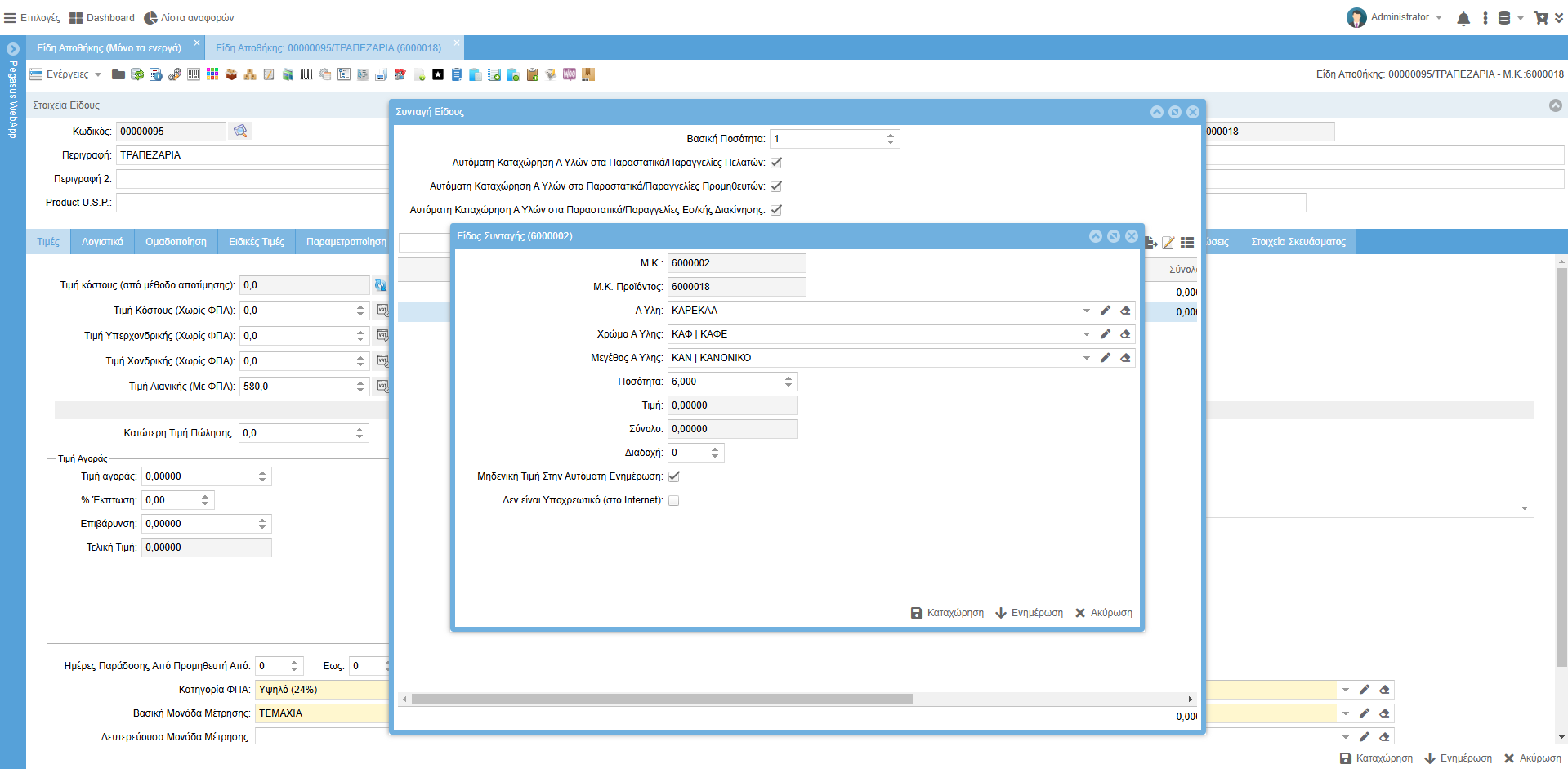
Task: Click the colorful grid icon in toolbar
Action: 212,74
